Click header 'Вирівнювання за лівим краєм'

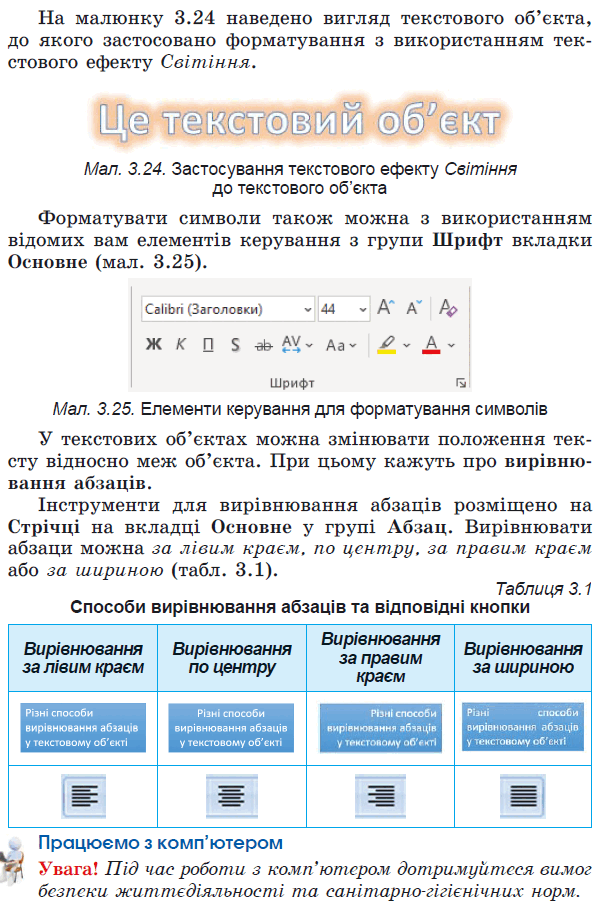pos(83,658)
